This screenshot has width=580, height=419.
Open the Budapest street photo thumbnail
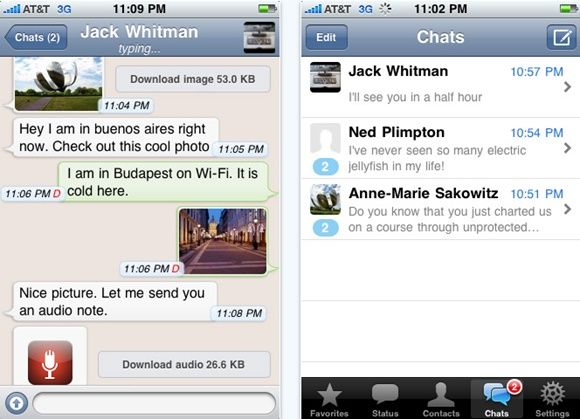(x=222, y=241)
